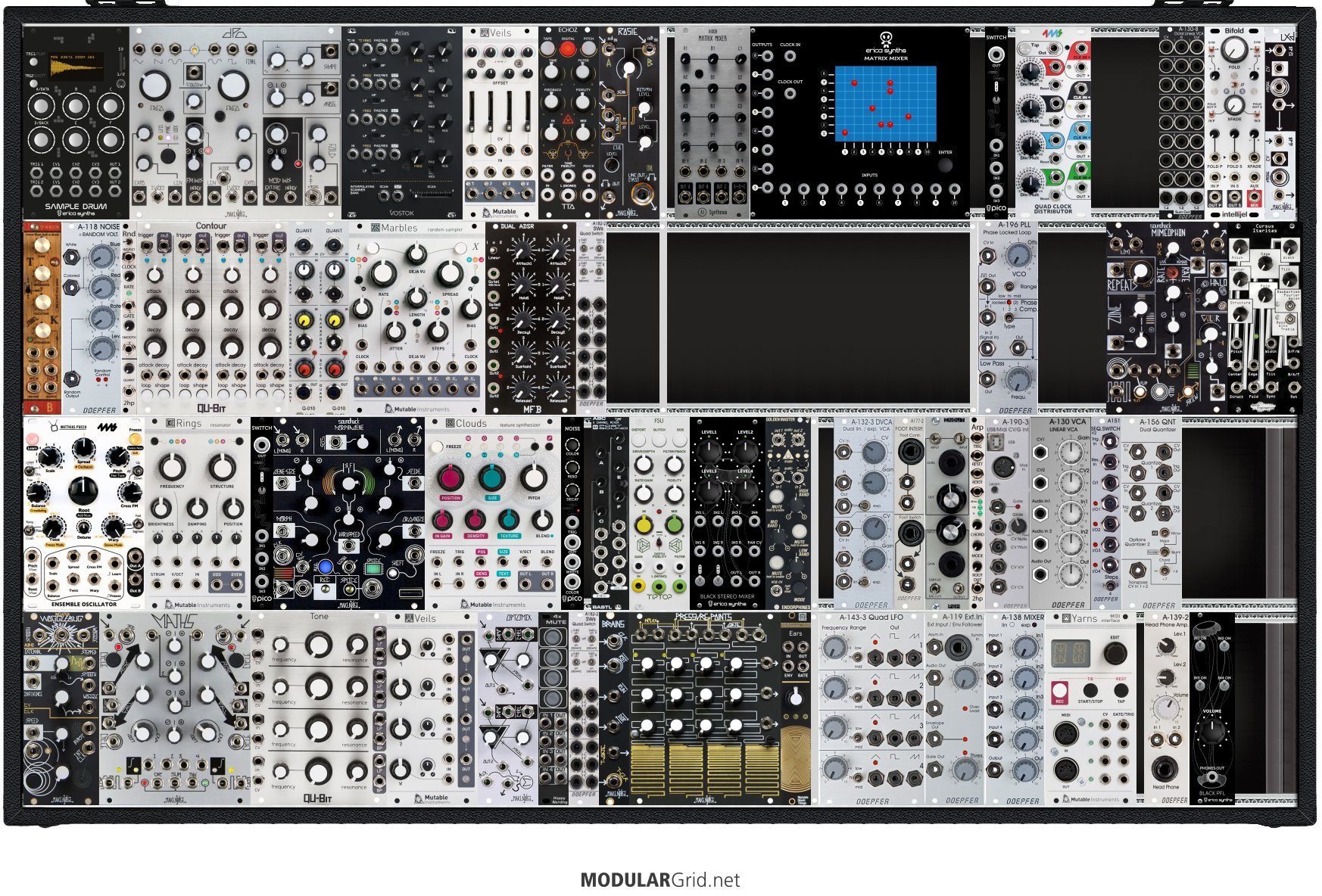Click the Clouds PITCH knob
Image resolution: width=1322 pixels, height=896 pixels.
[x=535, y=479]
